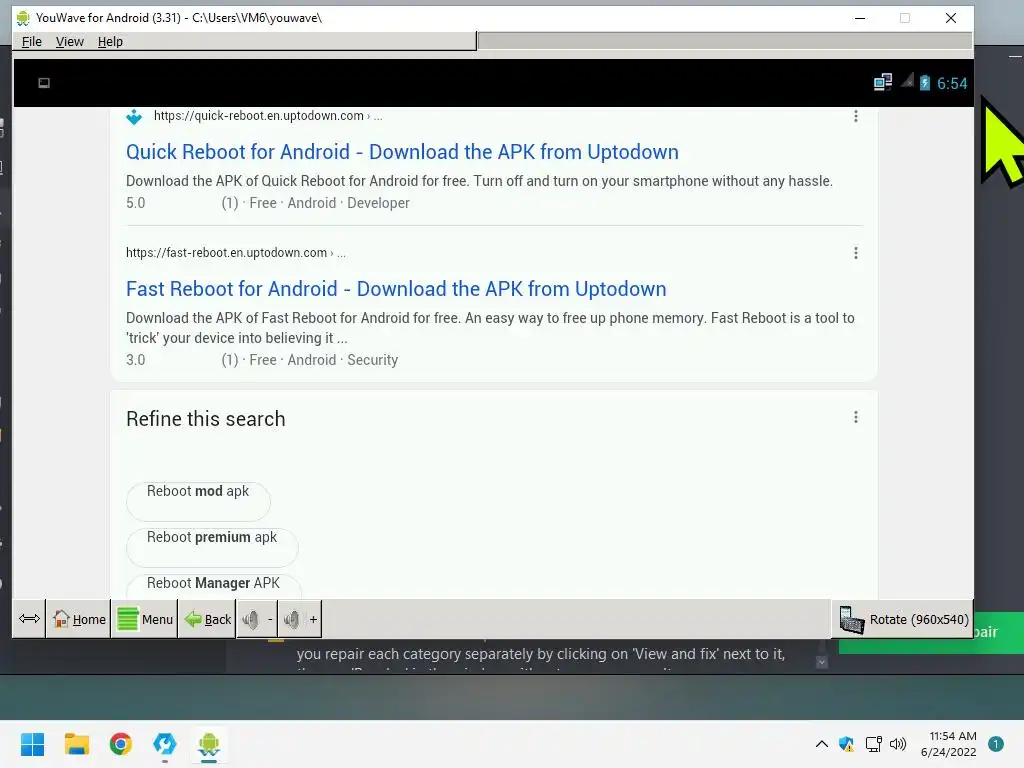The width and height of the screenshot is (1024, 768).
Task: Open options for the Quick Reboot result
Action: pos(856,116)
